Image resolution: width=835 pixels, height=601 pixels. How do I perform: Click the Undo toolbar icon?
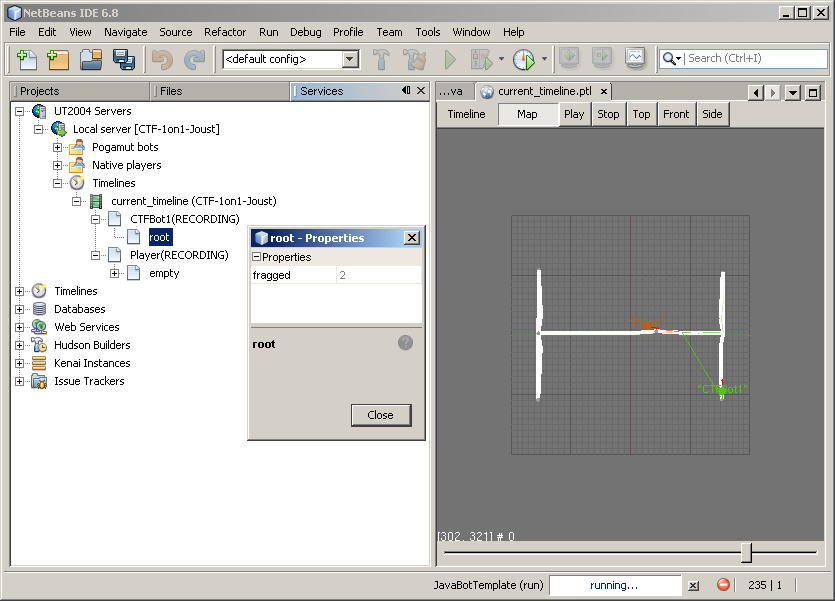tap(162, 59)
